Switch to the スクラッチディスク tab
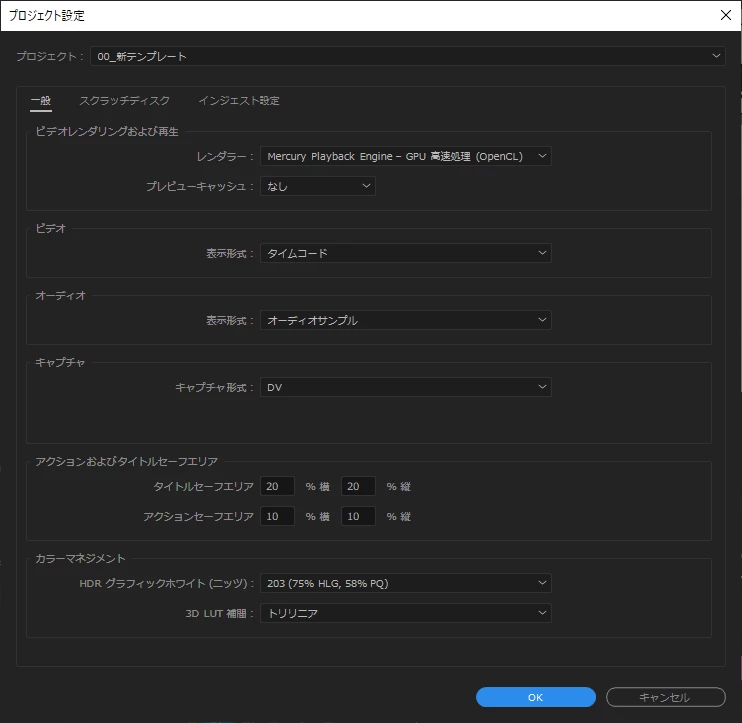The width and height of the screenshot is (742, 723). pyautogui.click(x=124, y=101)
